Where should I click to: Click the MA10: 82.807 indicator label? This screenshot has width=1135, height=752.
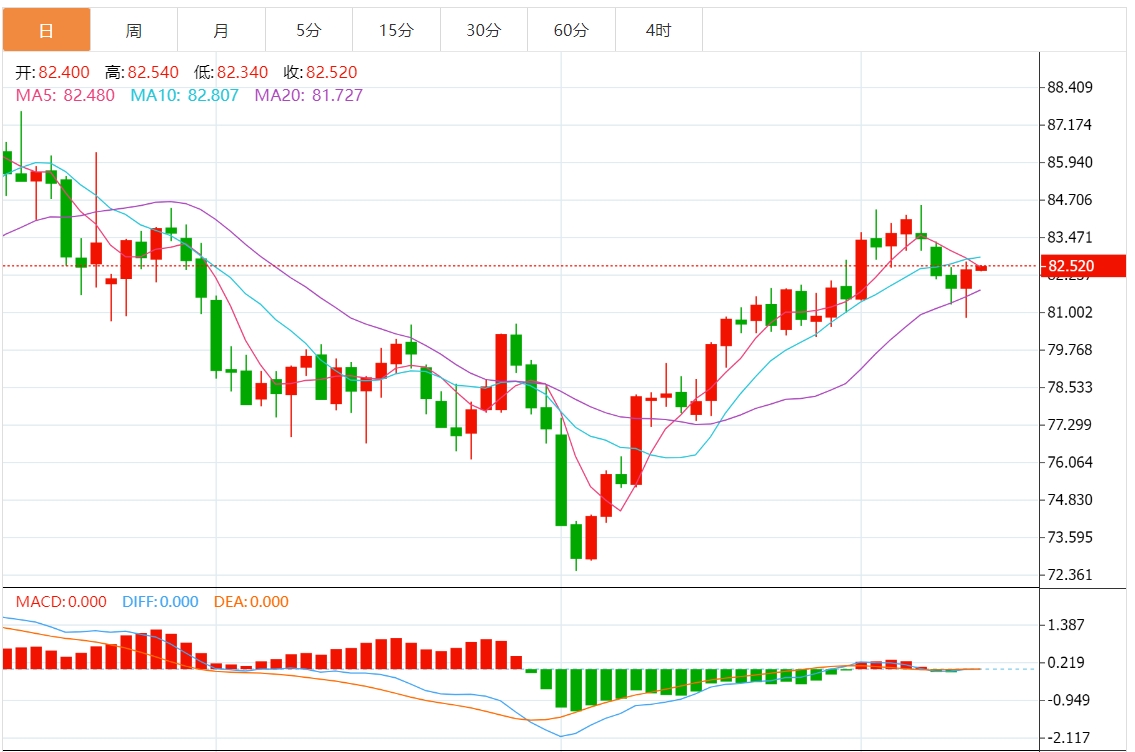pos(185,96)
